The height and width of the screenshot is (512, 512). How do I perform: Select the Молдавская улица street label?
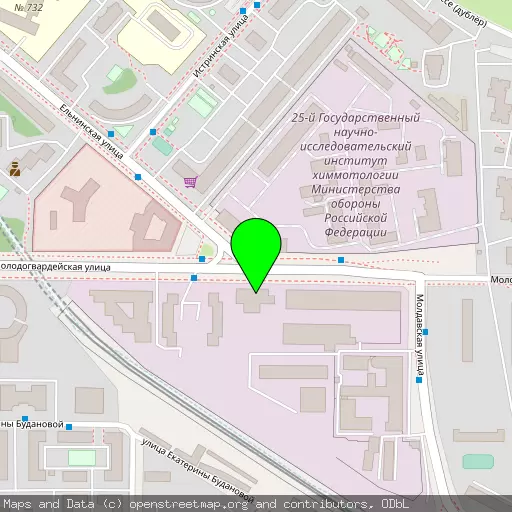[420, 334]
